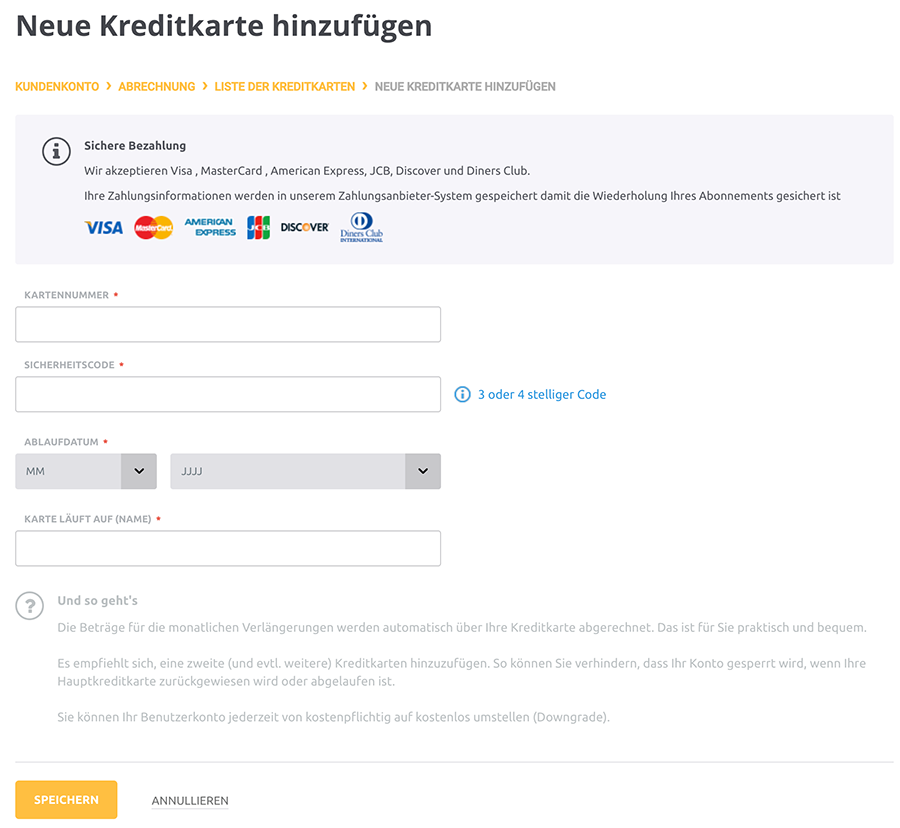The height and width of the screenshot is (828, 900).
Task: Click the Ablaufdatum label
Action: pyautogui.click(x=61, y=442)
